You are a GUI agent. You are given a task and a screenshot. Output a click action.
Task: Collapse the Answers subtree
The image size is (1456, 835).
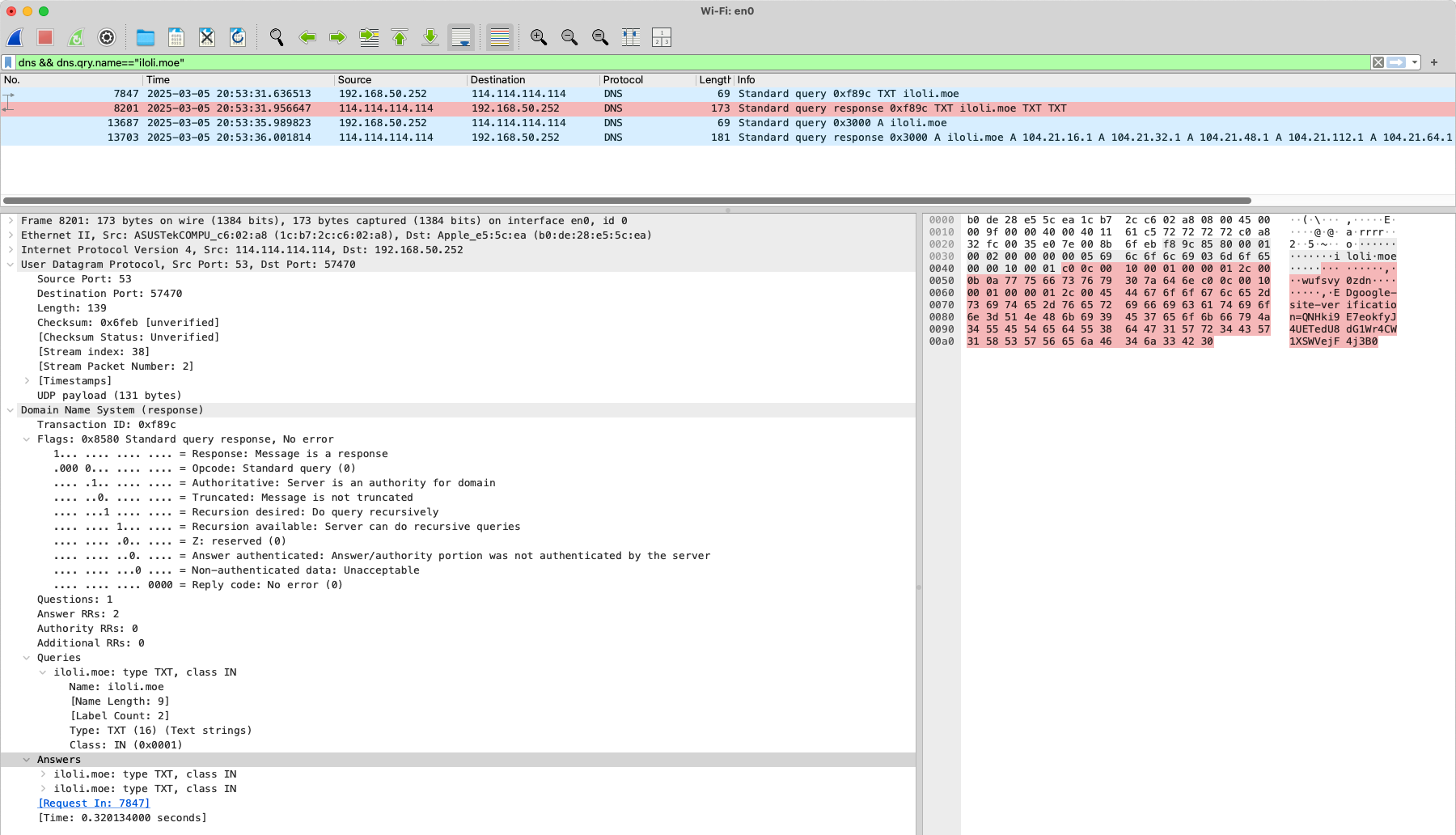click(27, 760)
